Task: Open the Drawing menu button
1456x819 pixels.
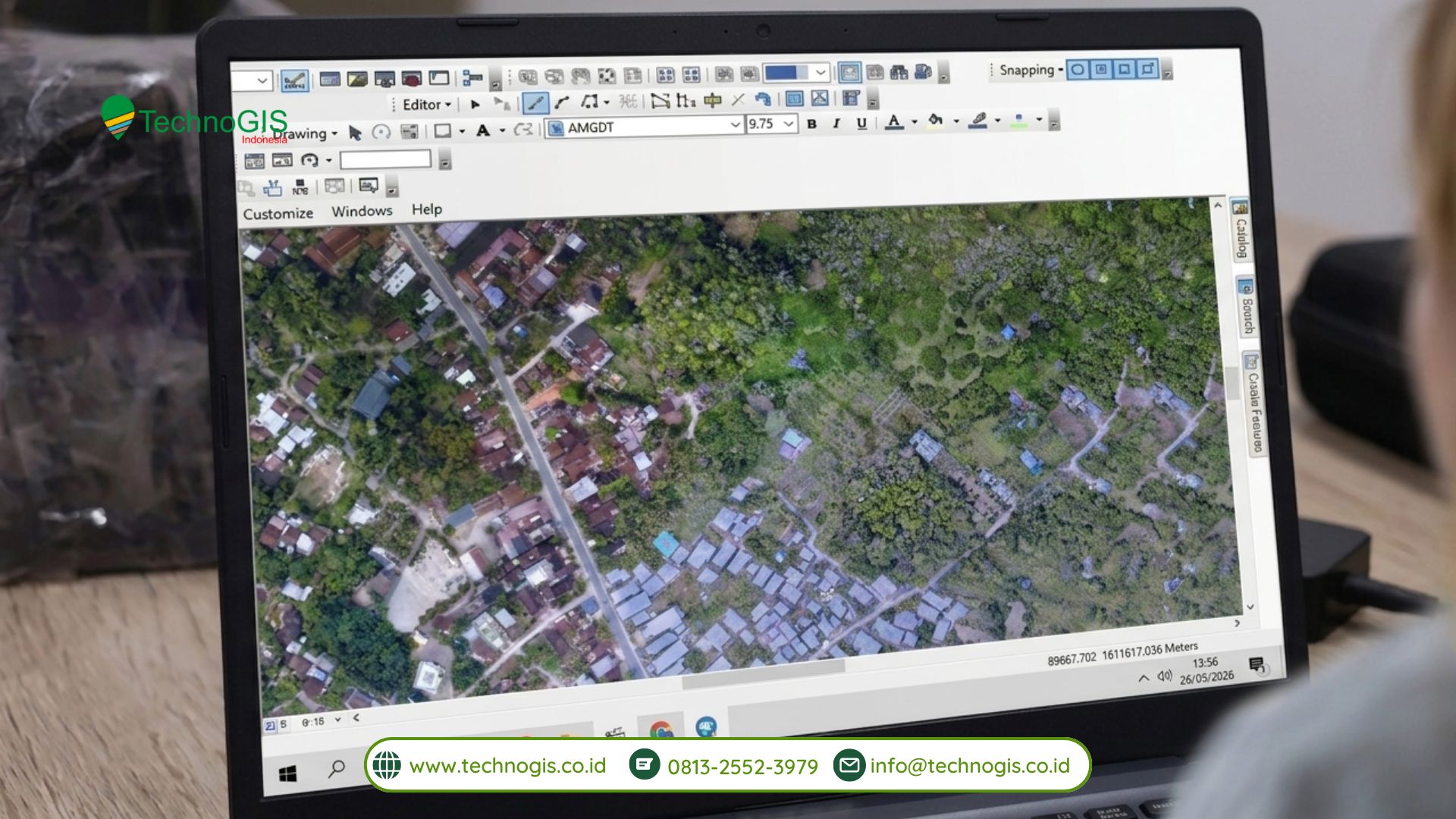Action: (305, 134)
